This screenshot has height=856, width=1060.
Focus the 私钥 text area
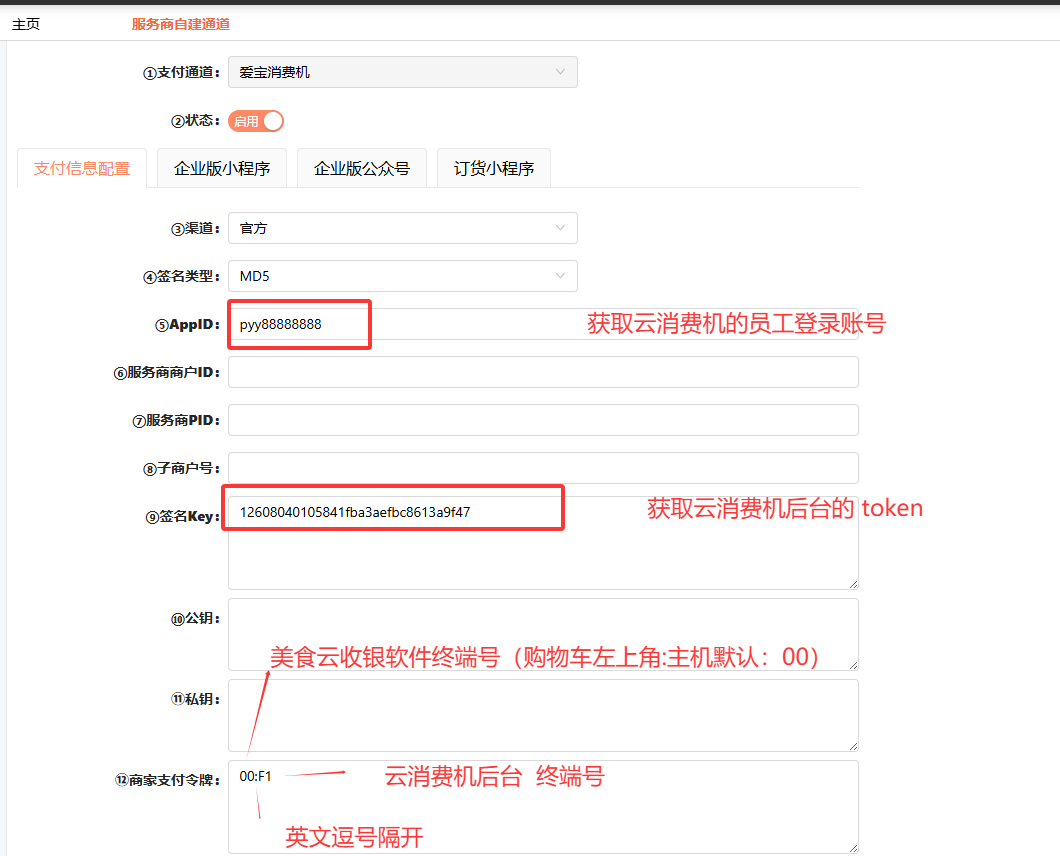[543, 715]
